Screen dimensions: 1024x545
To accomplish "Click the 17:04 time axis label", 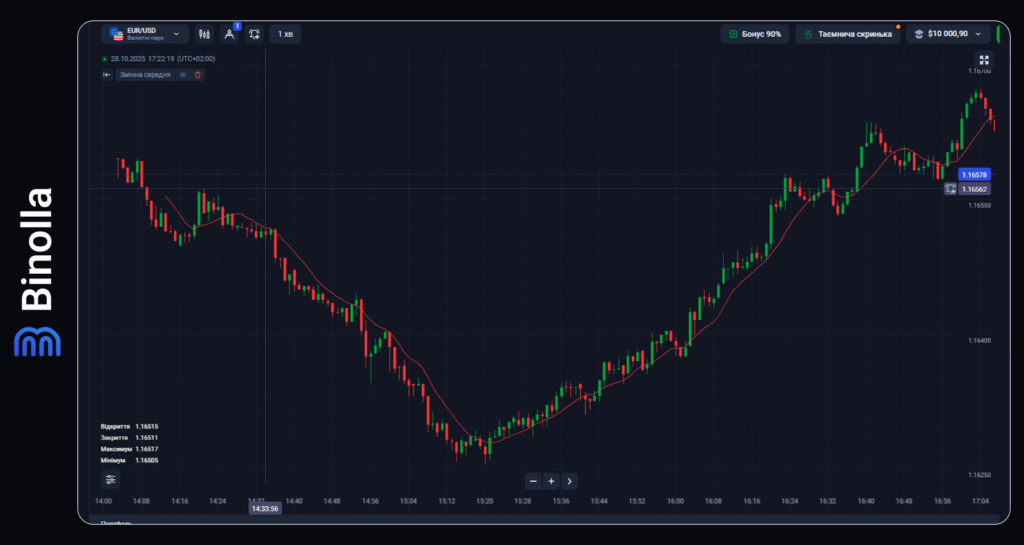I will 980,501.
